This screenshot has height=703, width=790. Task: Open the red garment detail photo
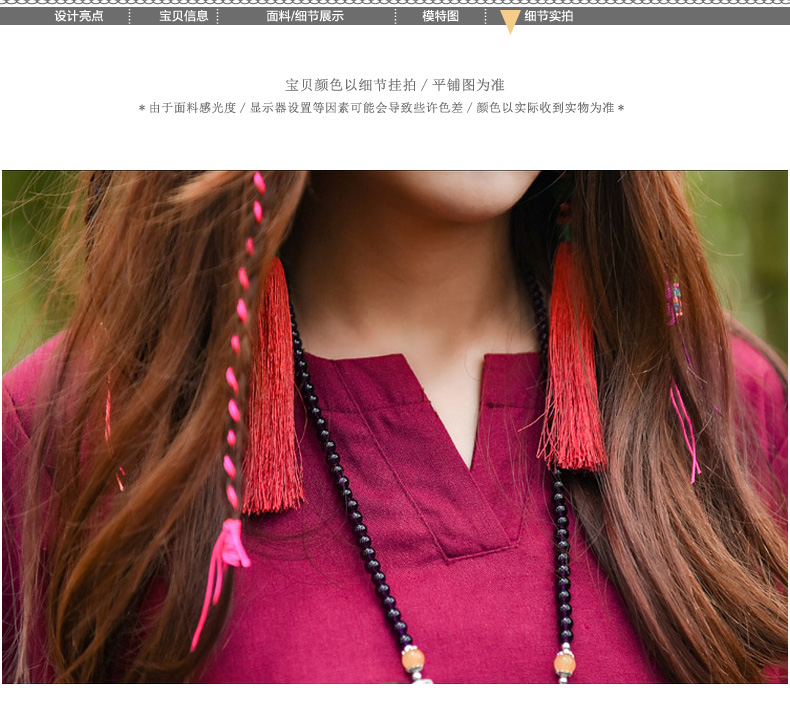coord(395,426)
